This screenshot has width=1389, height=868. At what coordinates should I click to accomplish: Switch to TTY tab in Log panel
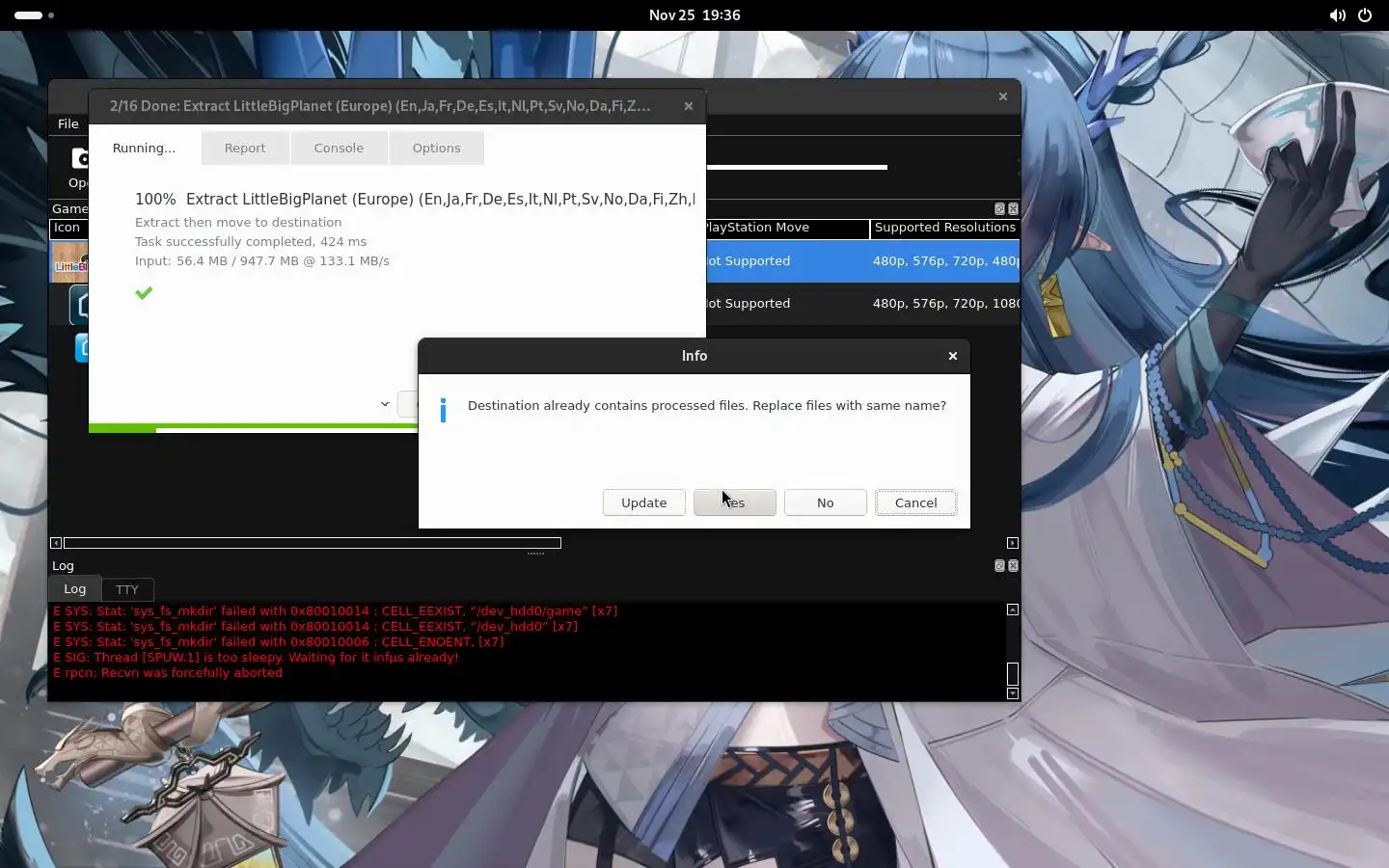tap(127, 589)
